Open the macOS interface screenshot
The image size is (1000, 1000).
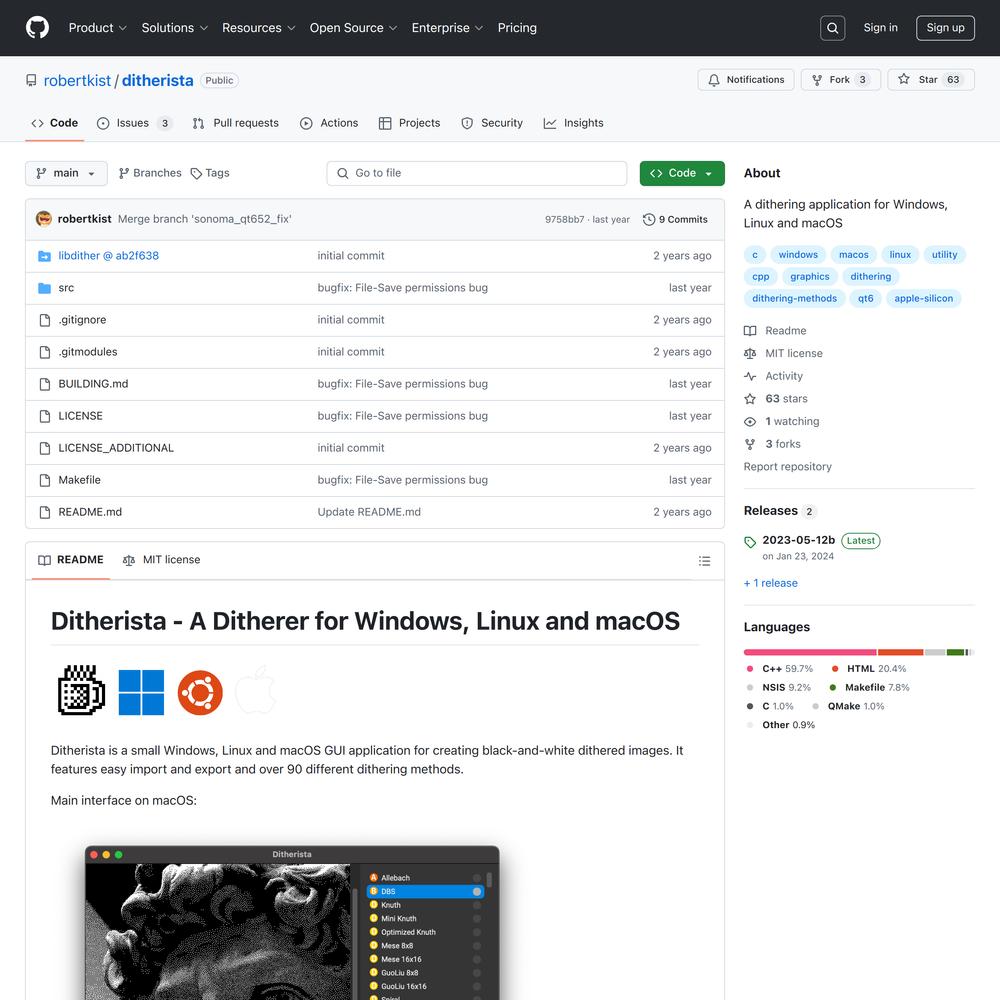292,922
